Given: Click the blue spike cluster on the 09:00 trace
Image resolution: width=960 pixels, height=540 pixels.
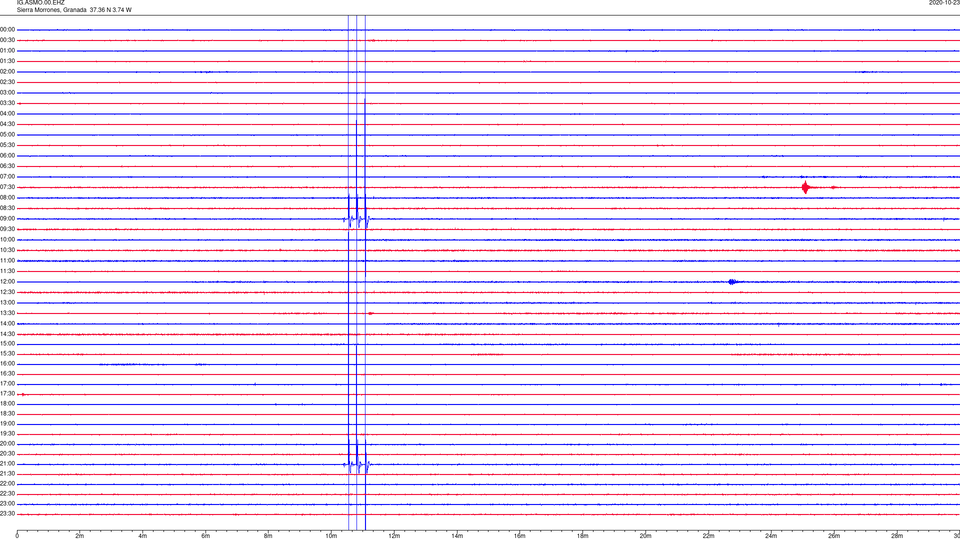Looking at the screenshot, I should pos(357,219).
